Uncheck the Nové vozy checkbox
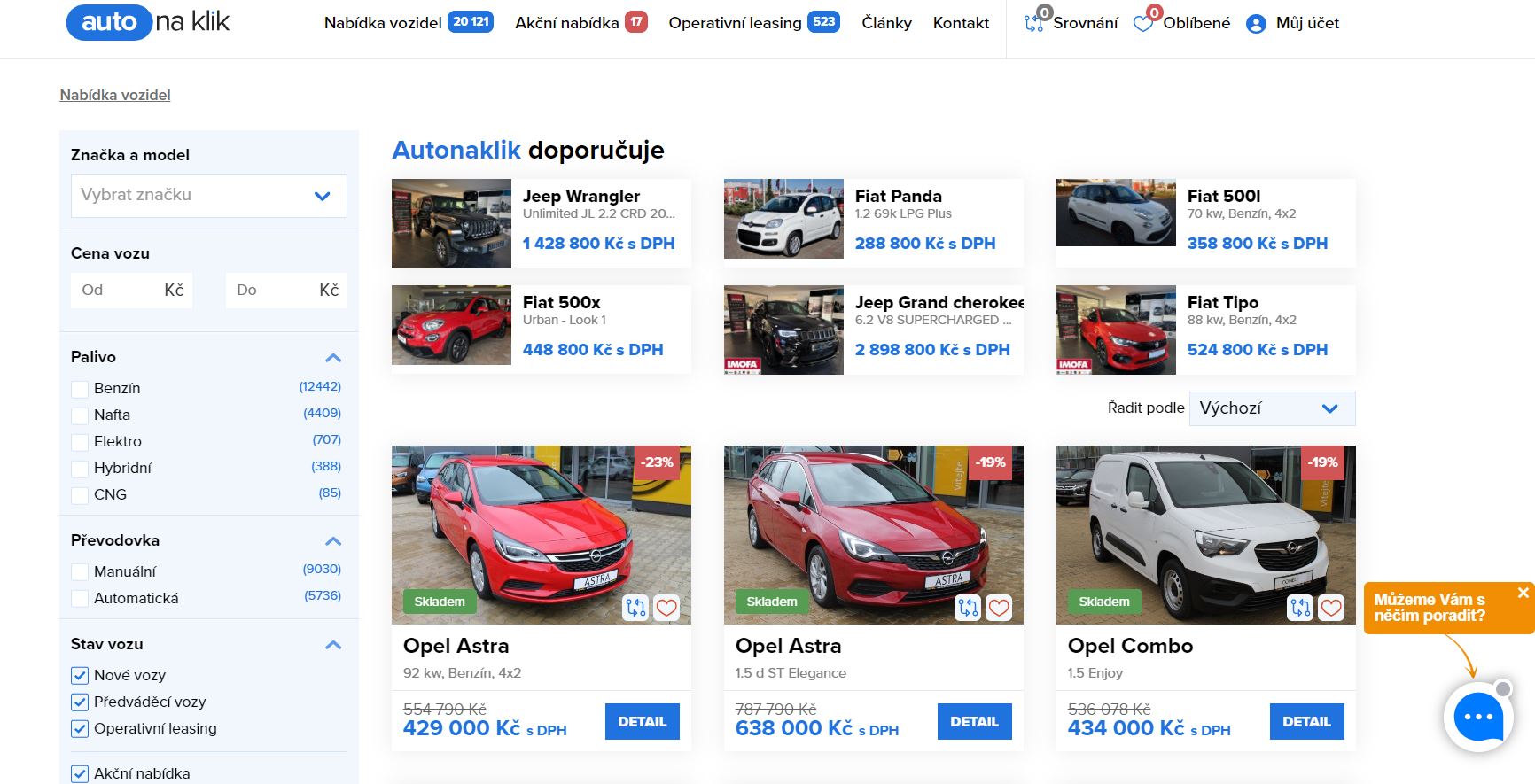1535x784 pixels. pos(80,676)
